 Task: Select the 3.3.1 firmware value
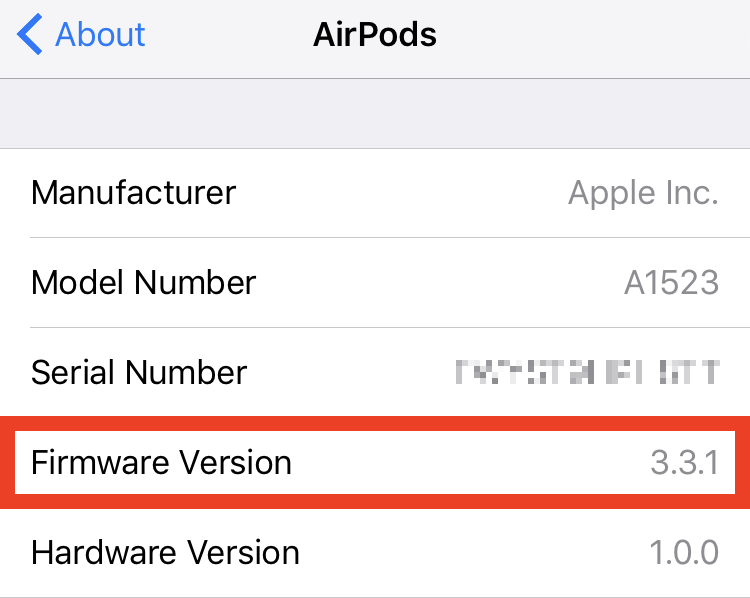684,463
